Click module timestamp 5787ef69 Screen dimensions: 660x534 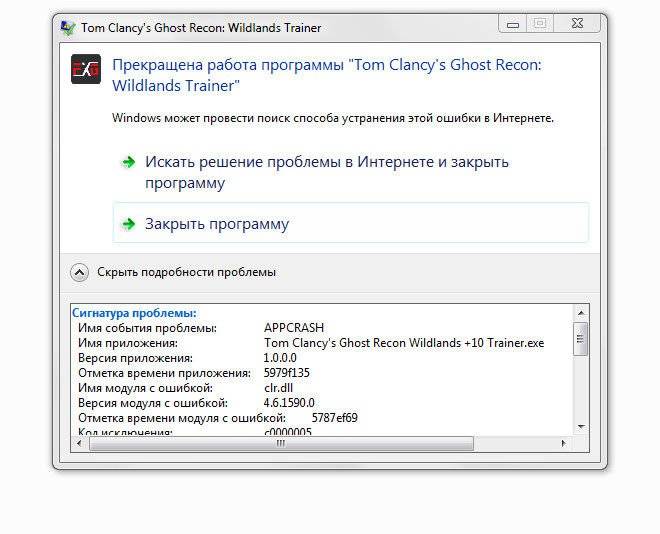point(335,418)
